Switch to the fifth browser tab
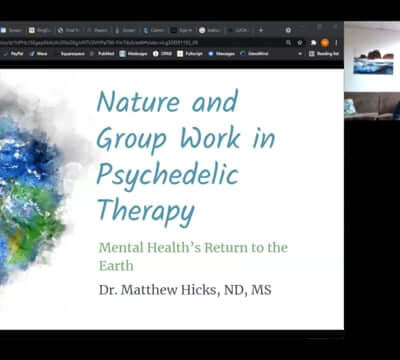Image resolution: width=400 pixels, height=360 pixels. click(126, 30)
